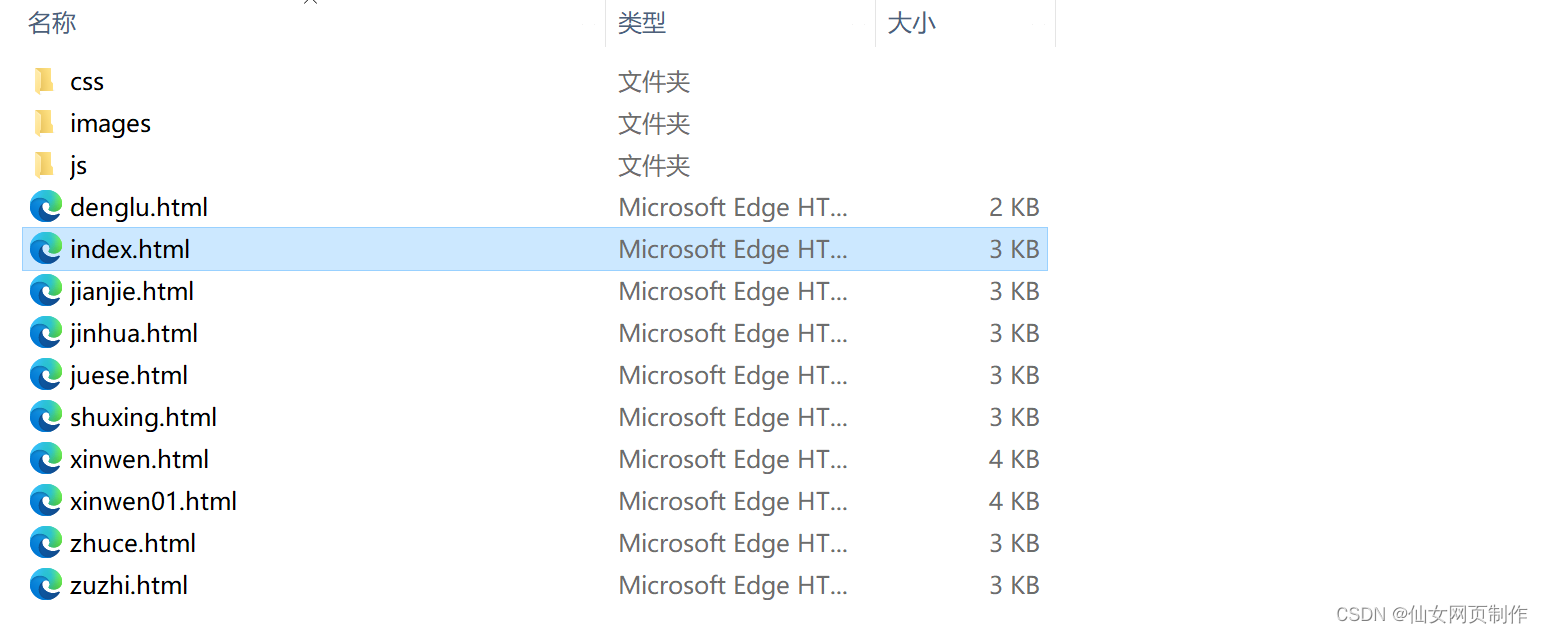Open the css folder icon
1543x633 pixels.
point(44,81)
